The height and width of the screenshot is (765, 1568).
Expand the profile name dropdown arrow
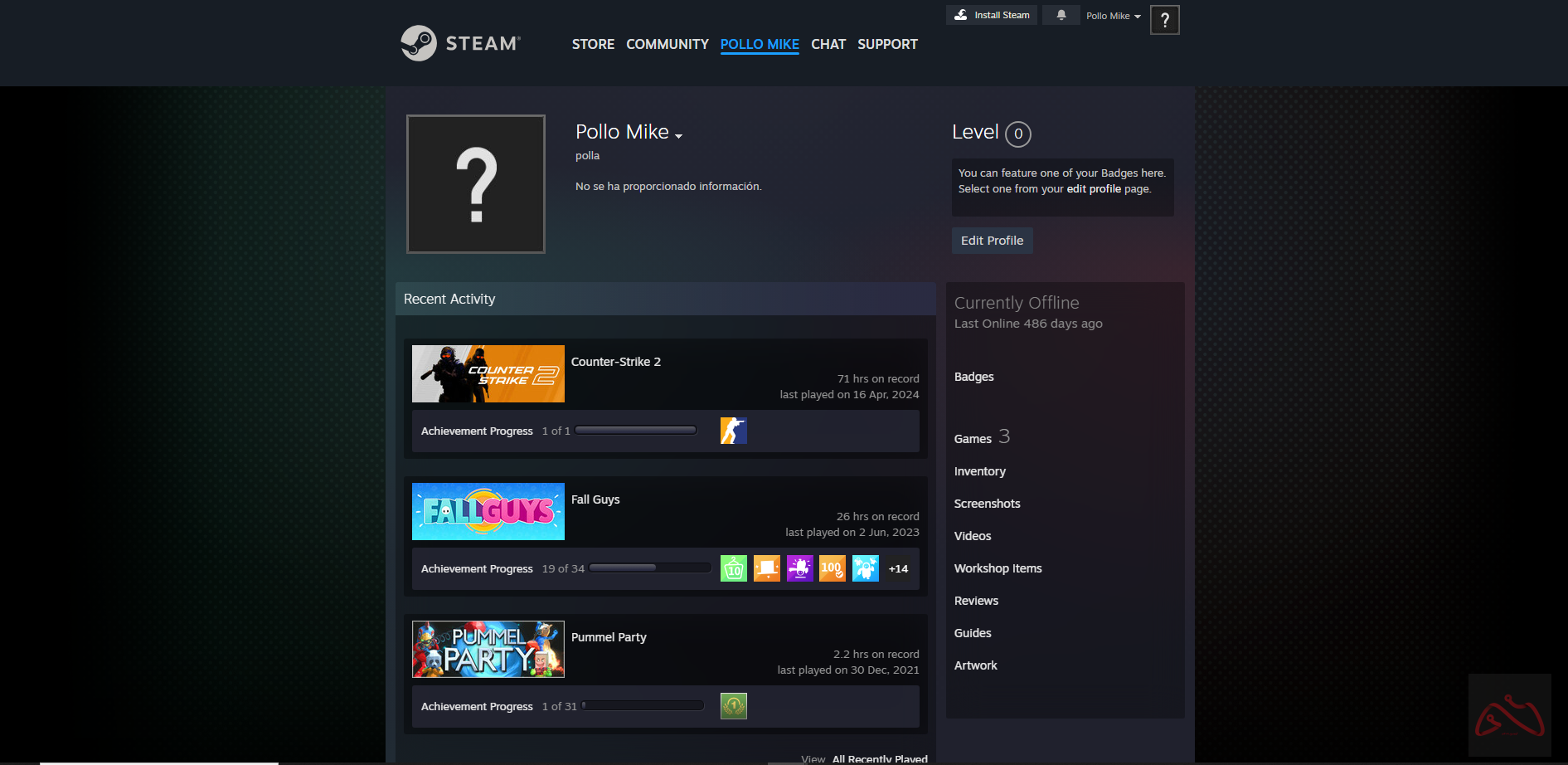point(679,136)
